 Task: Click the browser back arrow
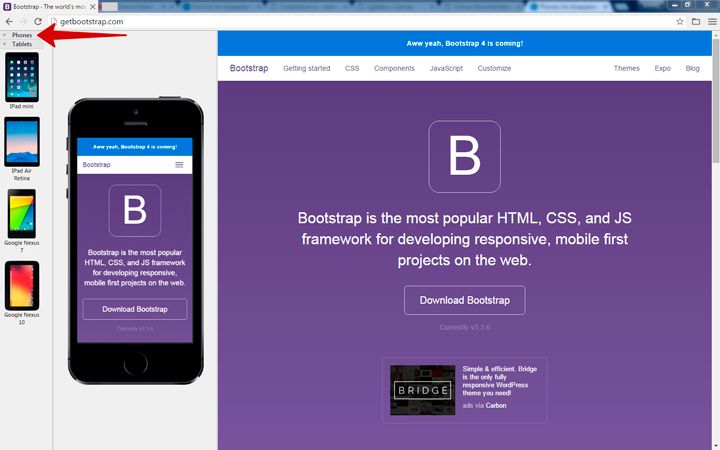(9, 21)
